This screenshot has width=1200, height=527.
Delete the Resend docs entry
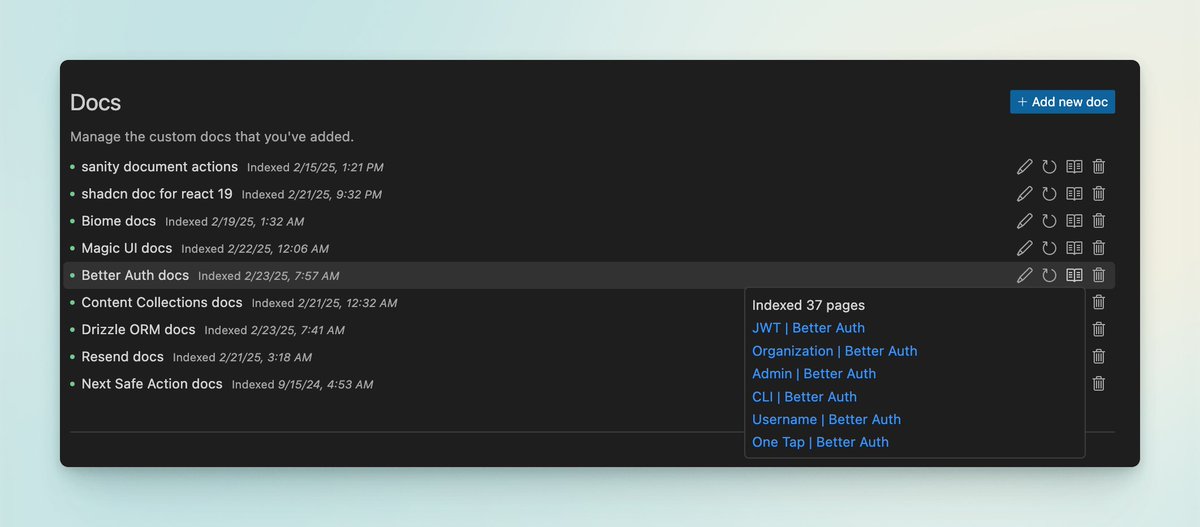tap(1099, 356)
